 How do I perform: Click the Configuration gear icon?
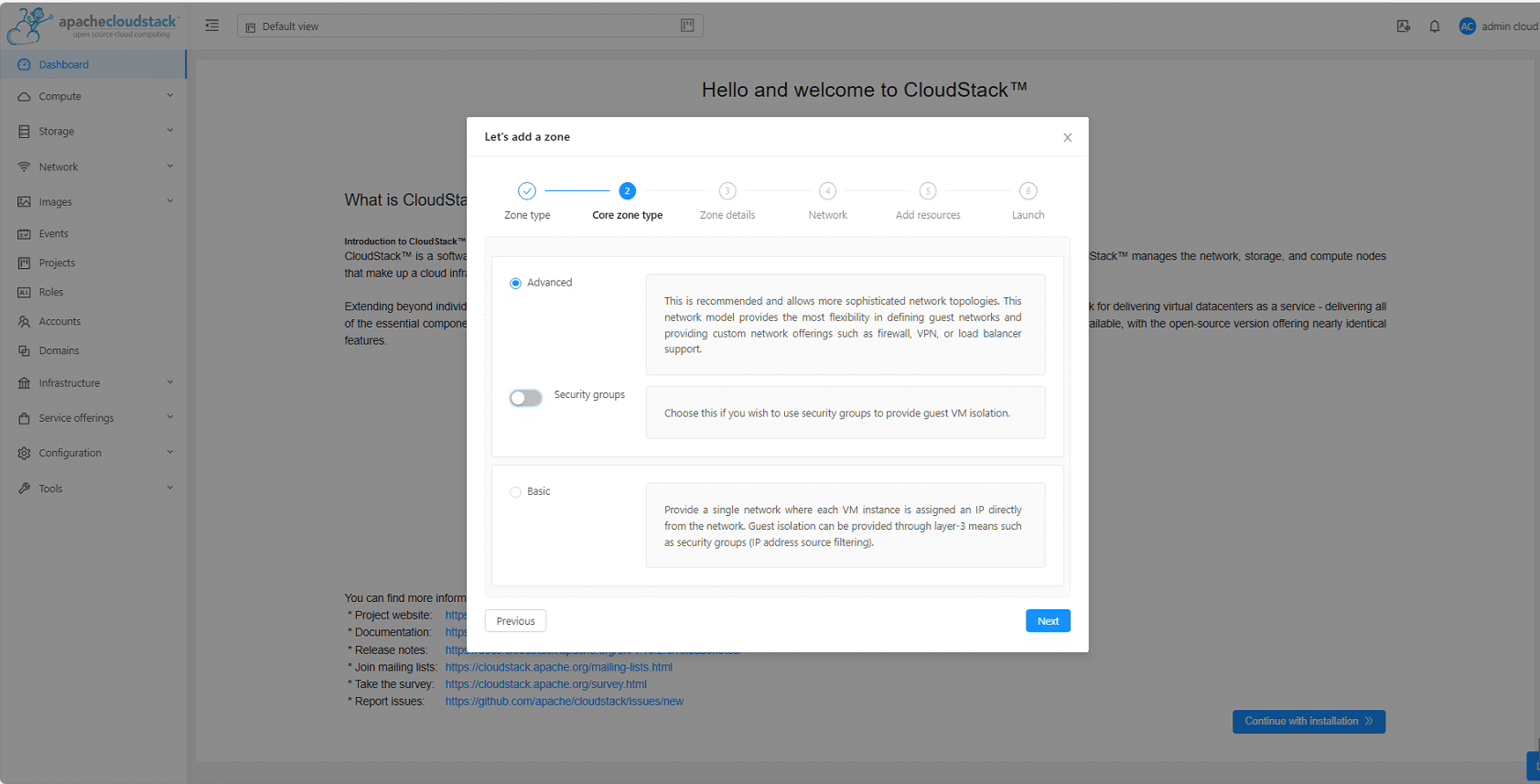[24, 454]
